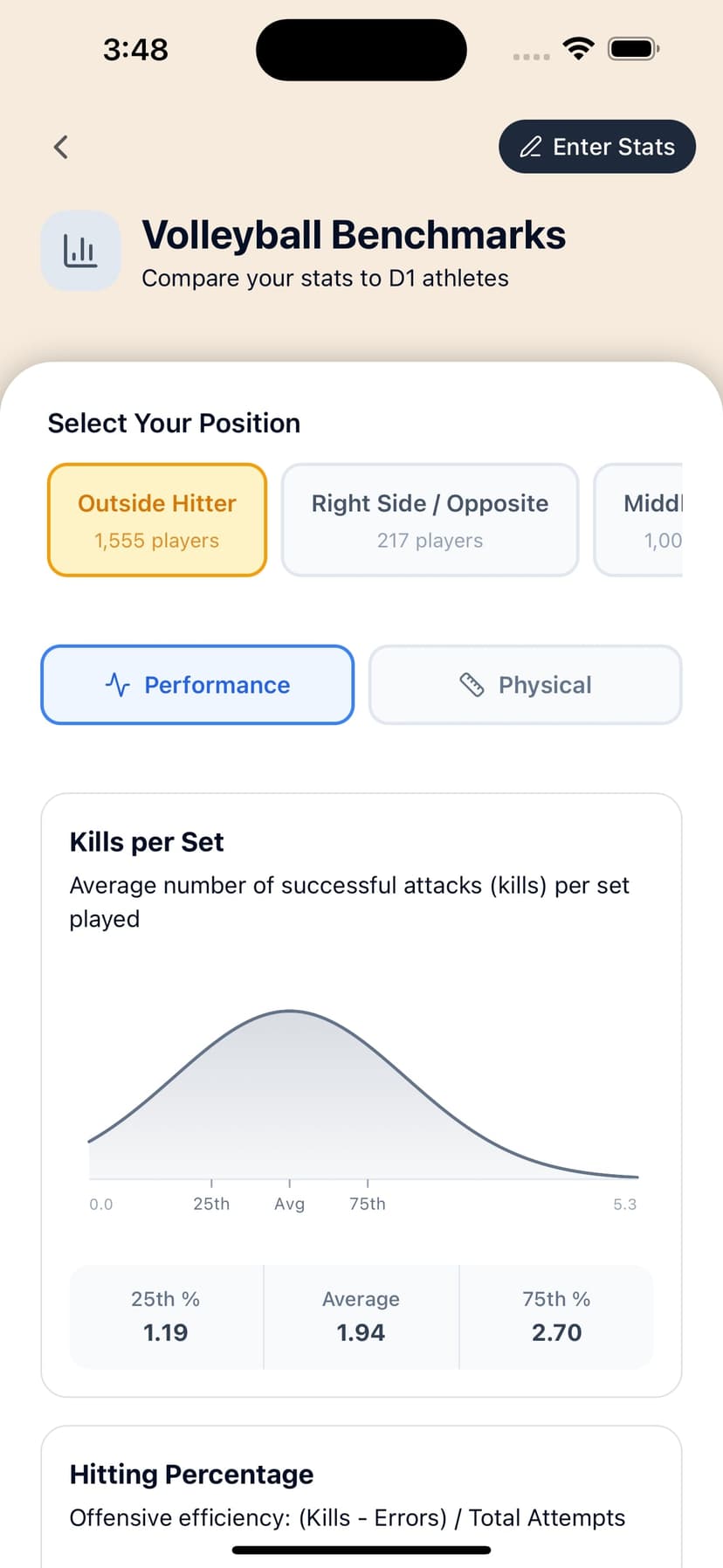Tap the 75th percentile value 2.70
The height and width of the screenshot is (1568, 723).
556,1332
